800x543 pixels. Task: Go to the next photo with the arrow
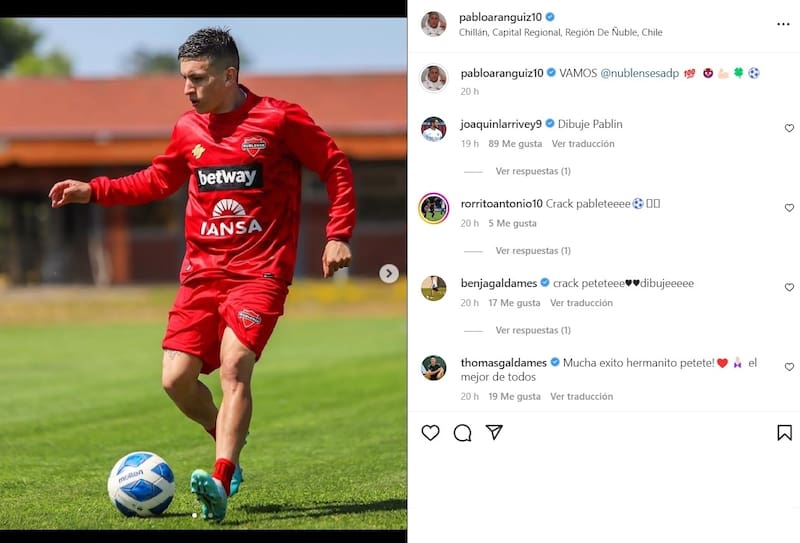[x=389, y=274]
